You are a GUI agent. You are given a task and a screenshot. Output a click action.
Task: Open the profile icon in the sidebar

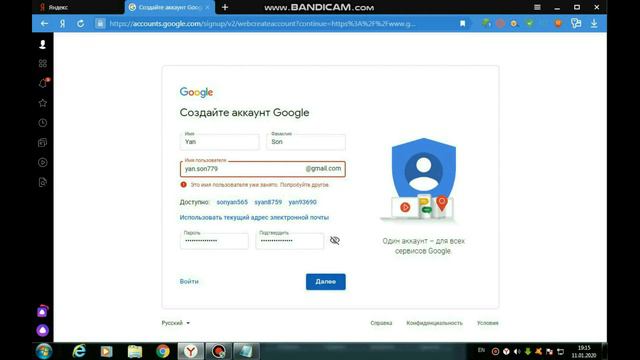coord(42,44)
